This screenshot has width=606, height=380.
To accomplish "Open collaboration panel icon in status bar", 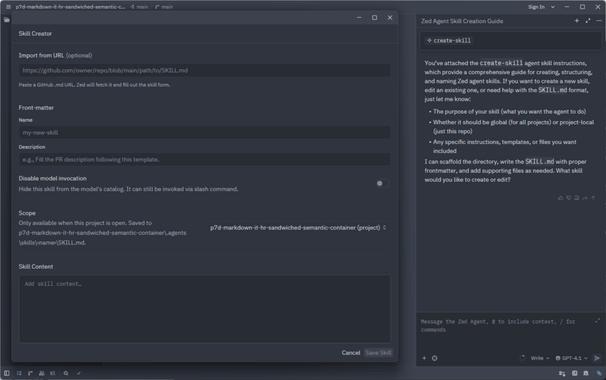I will [x=41, y=373].
